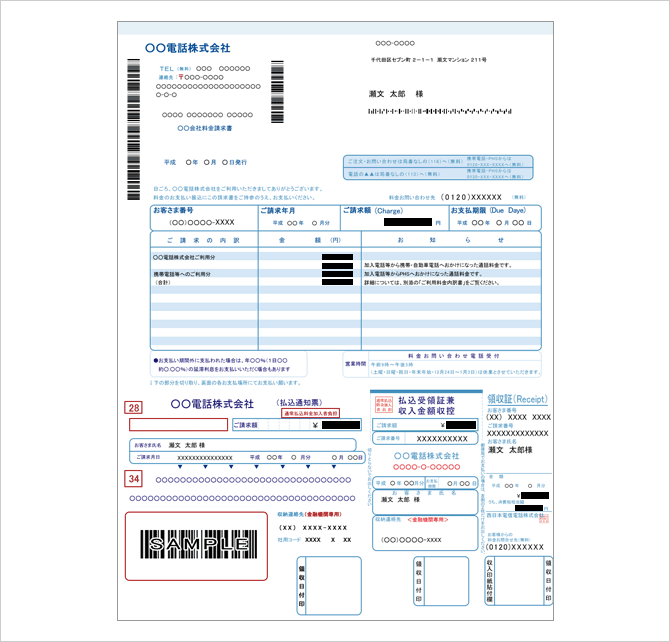Image resolution: width=670 pixels, height=642 pixels.
Task: Click the vertical barcode beside company contact block
Action: pos(277,92)
